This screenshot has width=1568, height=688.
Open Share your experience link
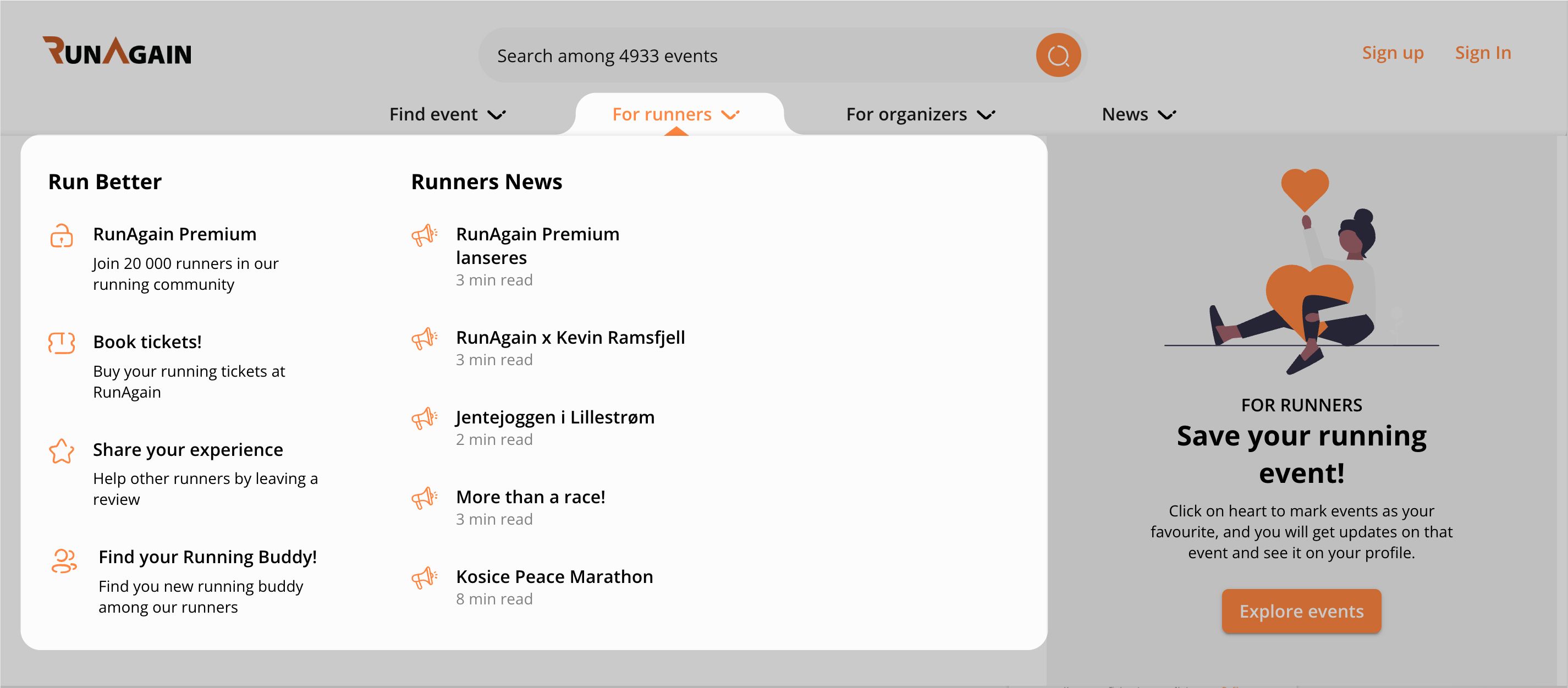188,449
